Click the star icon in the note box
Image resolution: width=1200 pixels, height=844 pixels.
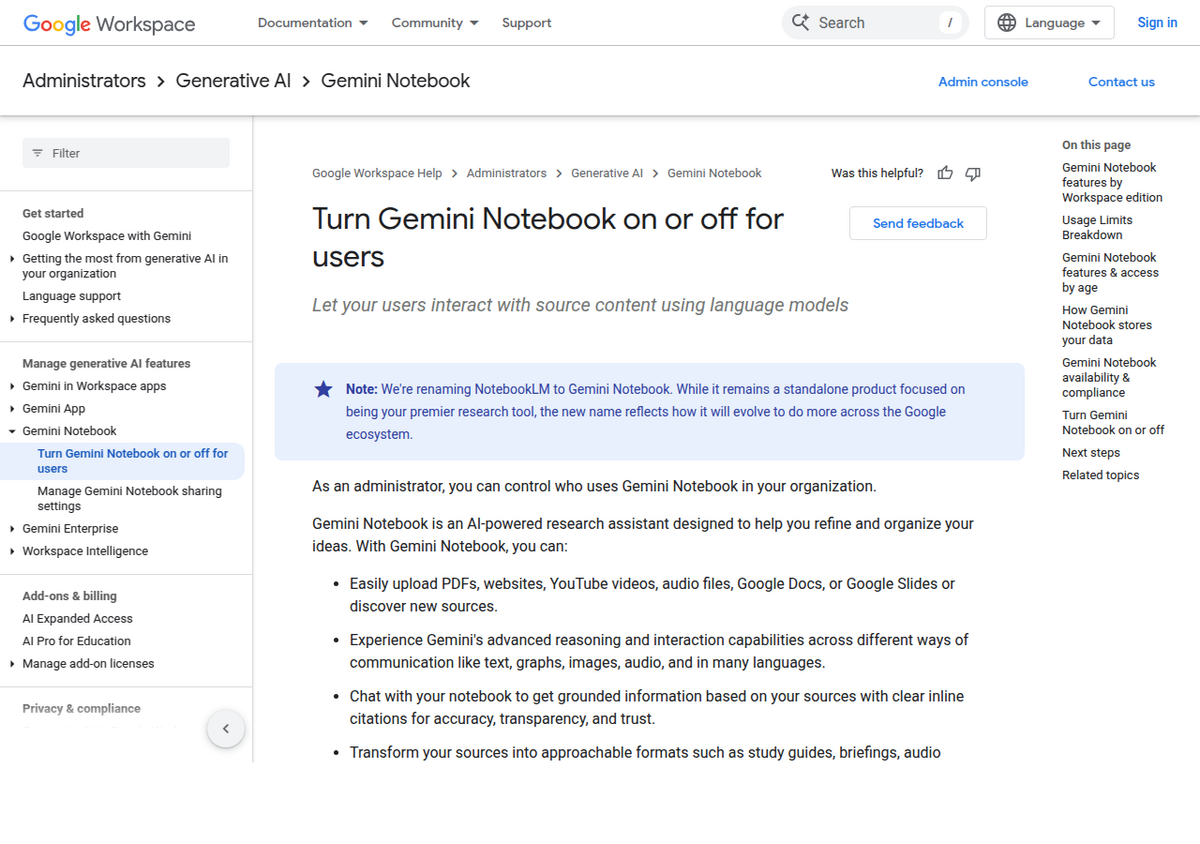click(323, 389)
